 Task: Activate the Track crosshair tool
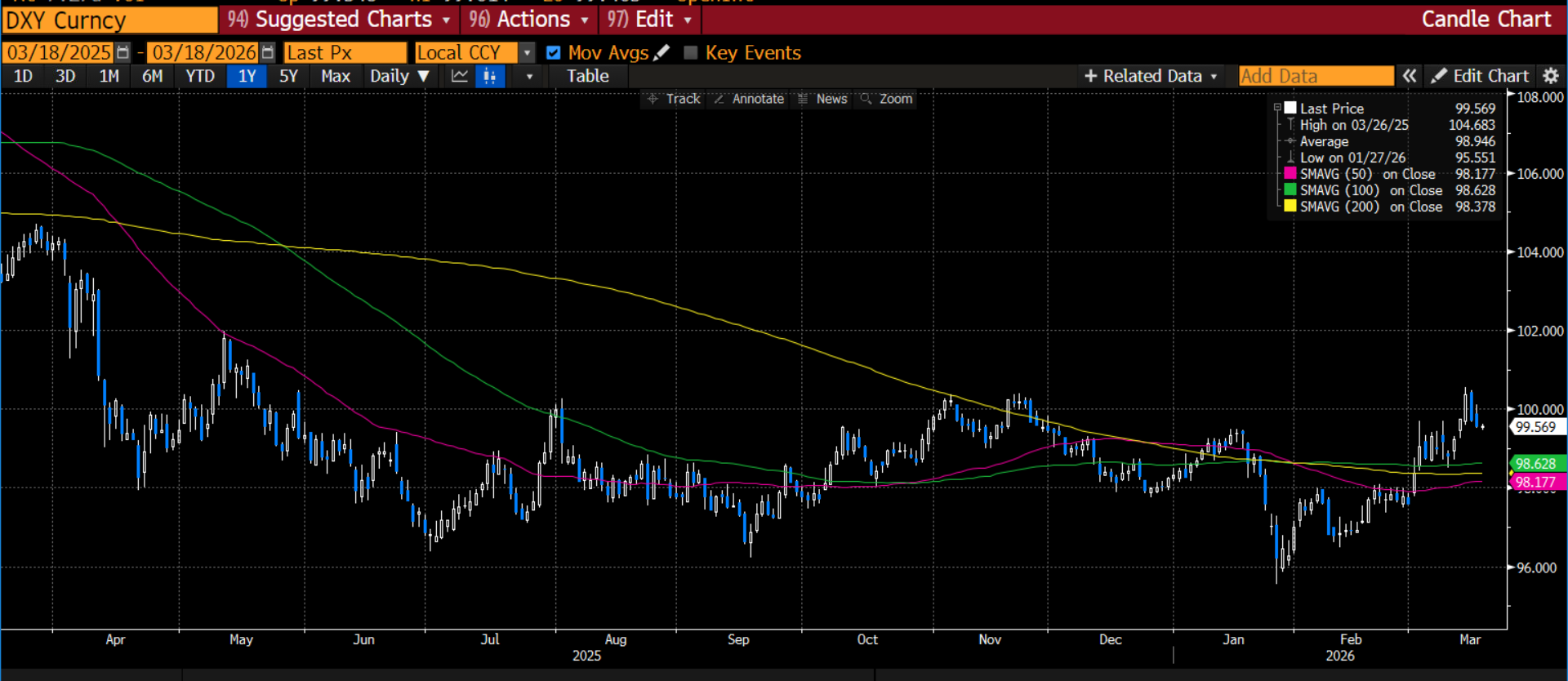674,99
